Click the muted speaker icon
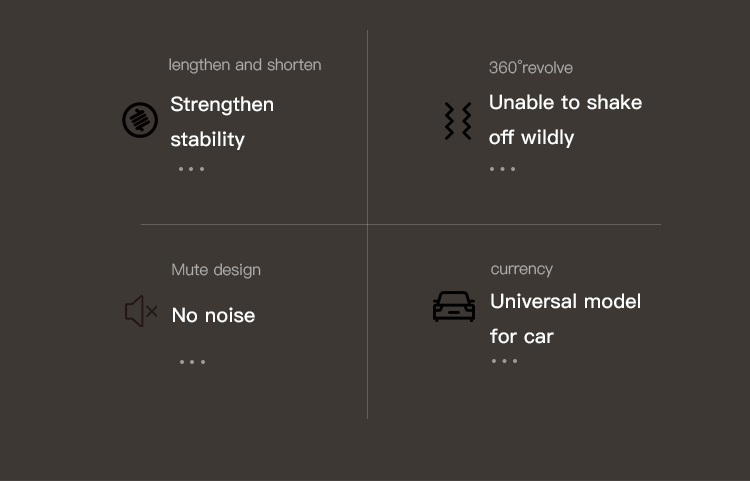750x481 pixels. coord(141,311)
